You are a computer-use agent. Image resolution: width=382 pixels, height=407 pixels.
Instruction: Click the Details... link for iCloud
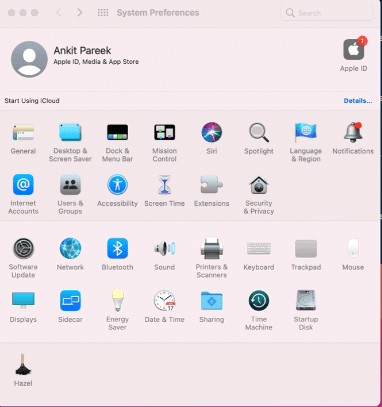pyautogui.click(x=358, y=101)
